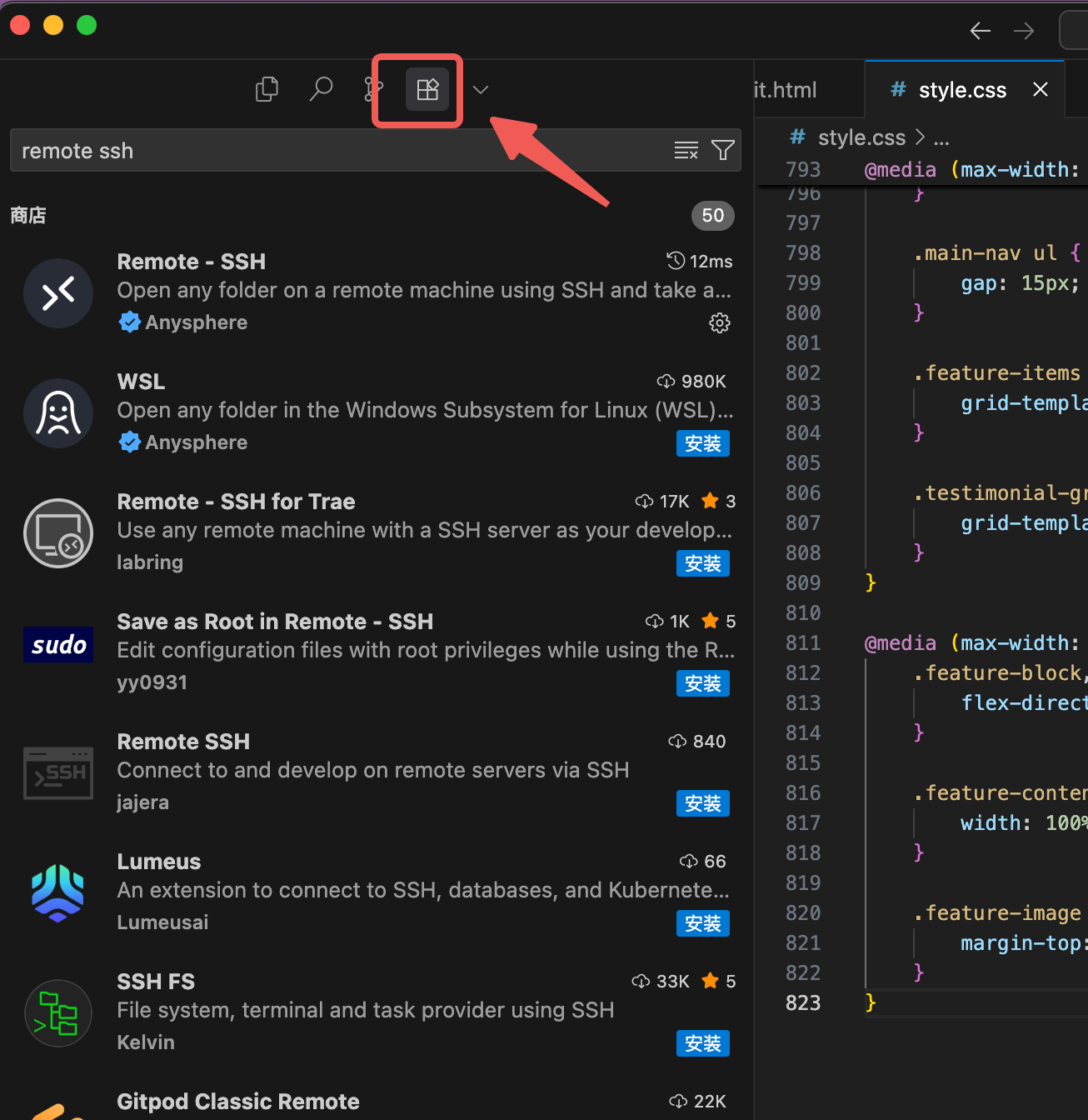Select the sudo extension icon

(58, 645)
